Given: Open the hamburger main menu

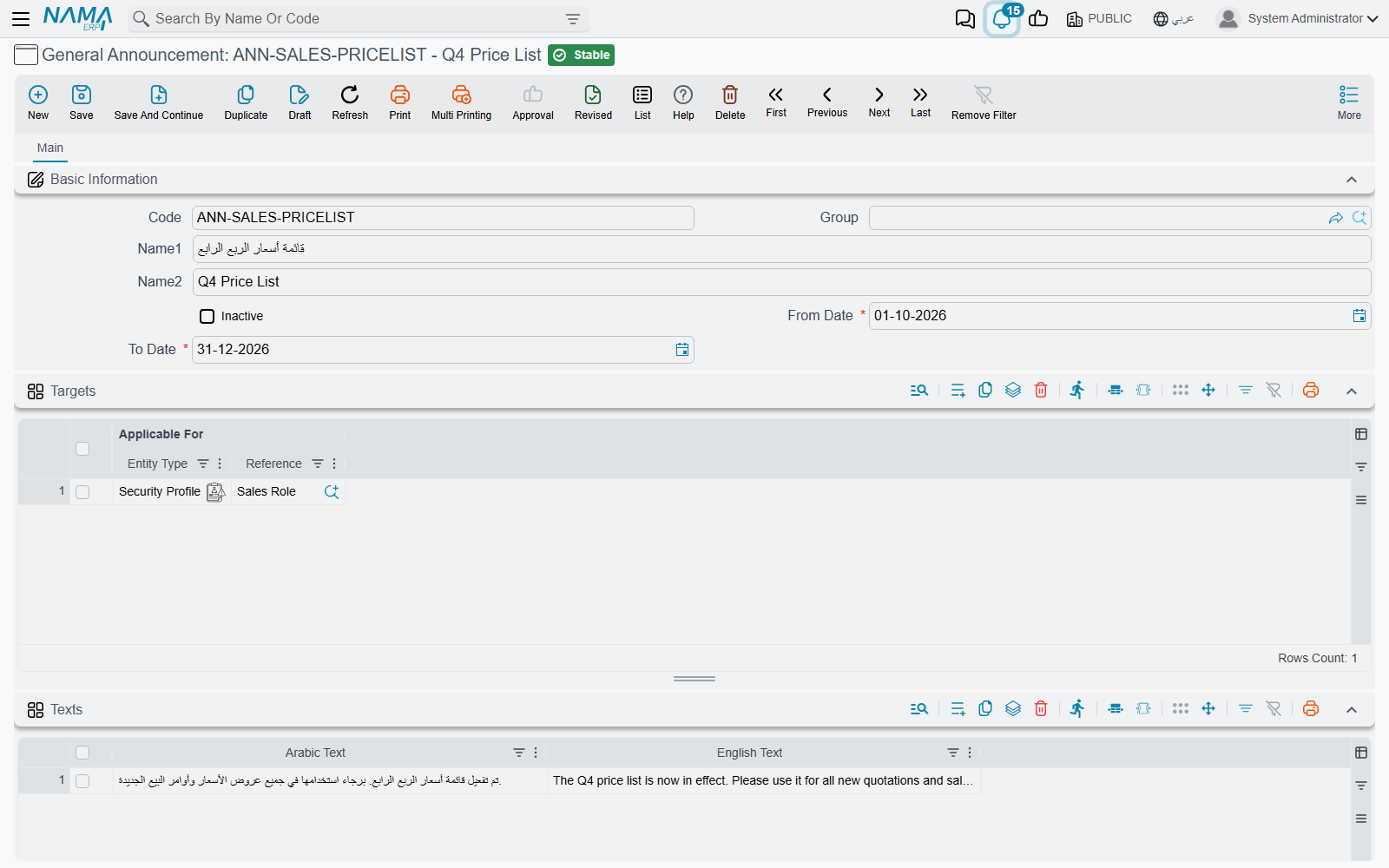Looking at the screenshot, I should pyautogui.click(x=21, y=18).
